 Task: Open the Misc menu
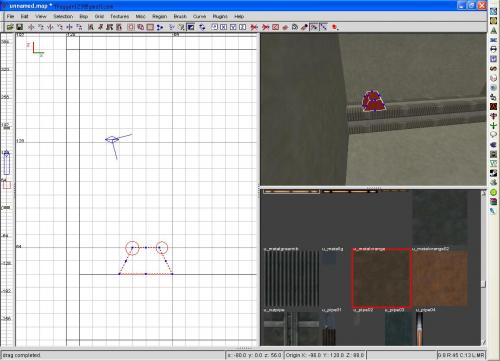tap(140, 16)
